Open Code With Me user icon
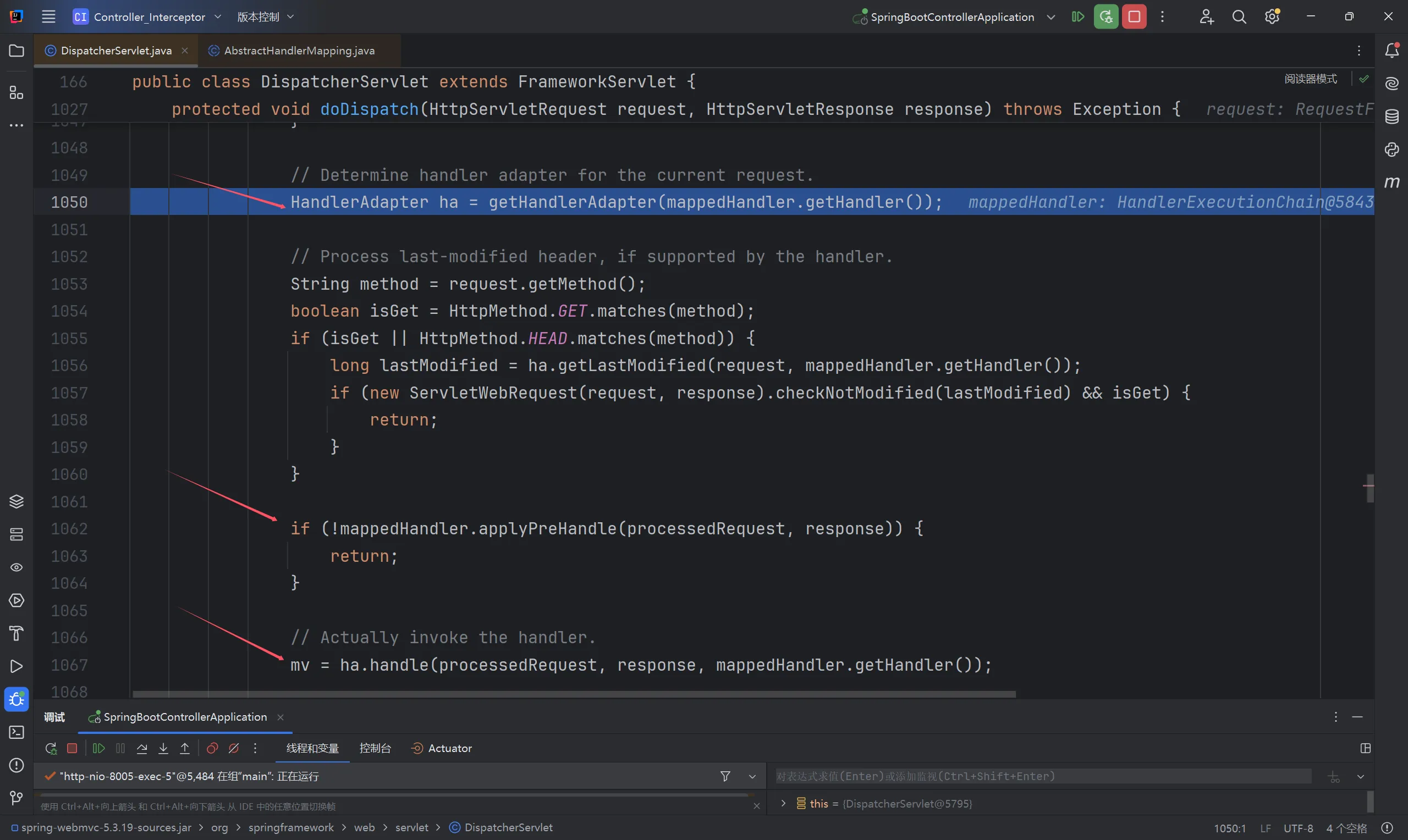The image size is (1408, 840). click(x=1206, y=16)
